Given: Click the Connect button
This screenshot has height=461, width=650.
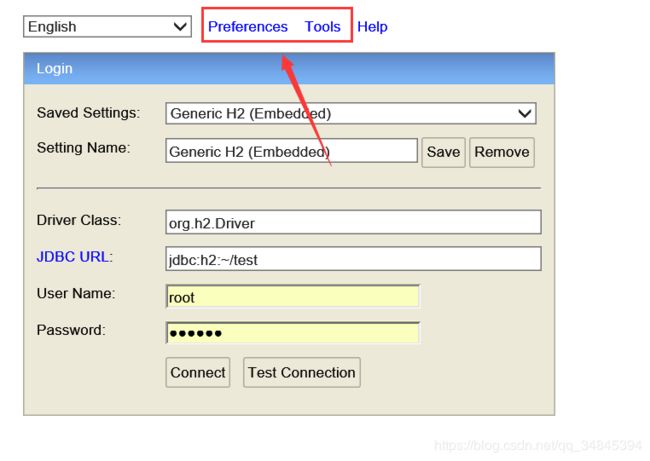Looking at the screenshot, I should tap(198, 372).
